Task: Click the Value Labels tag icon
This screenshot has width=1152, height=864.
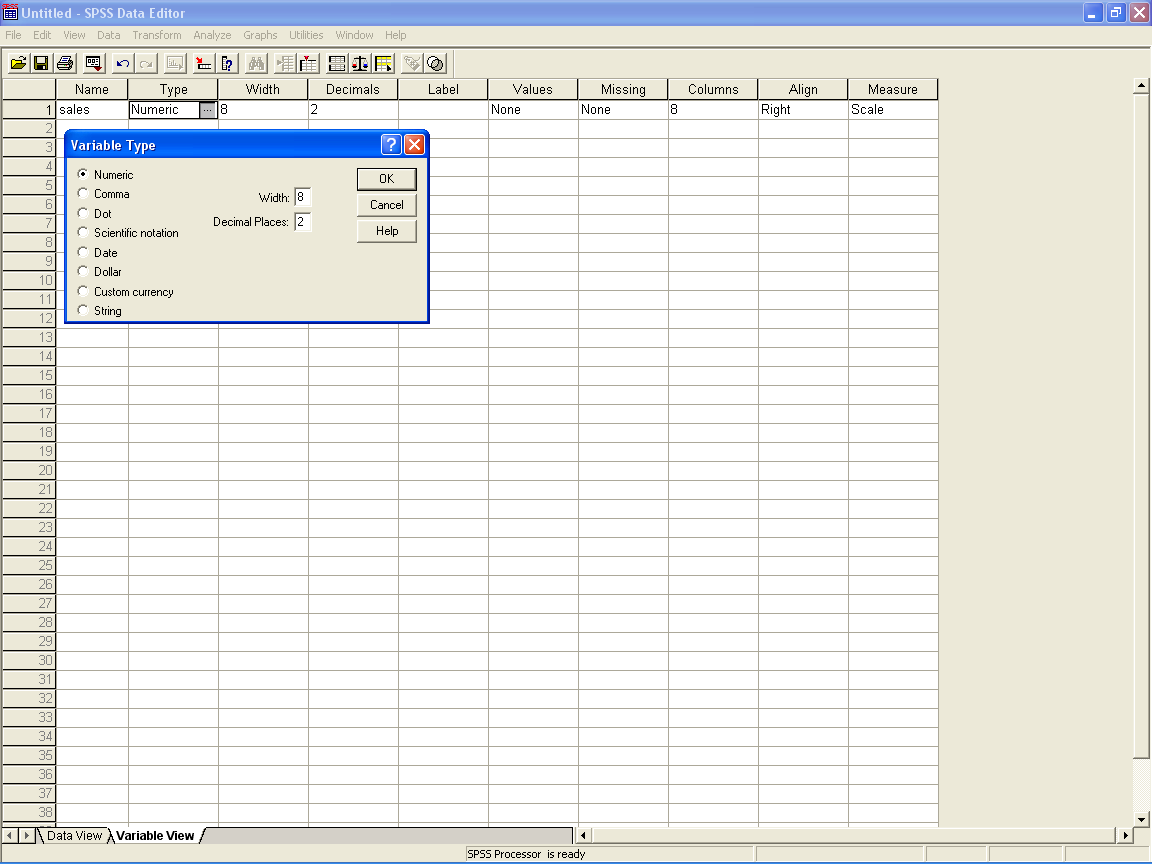Action: pyautogui.click(x=412, y=64)
